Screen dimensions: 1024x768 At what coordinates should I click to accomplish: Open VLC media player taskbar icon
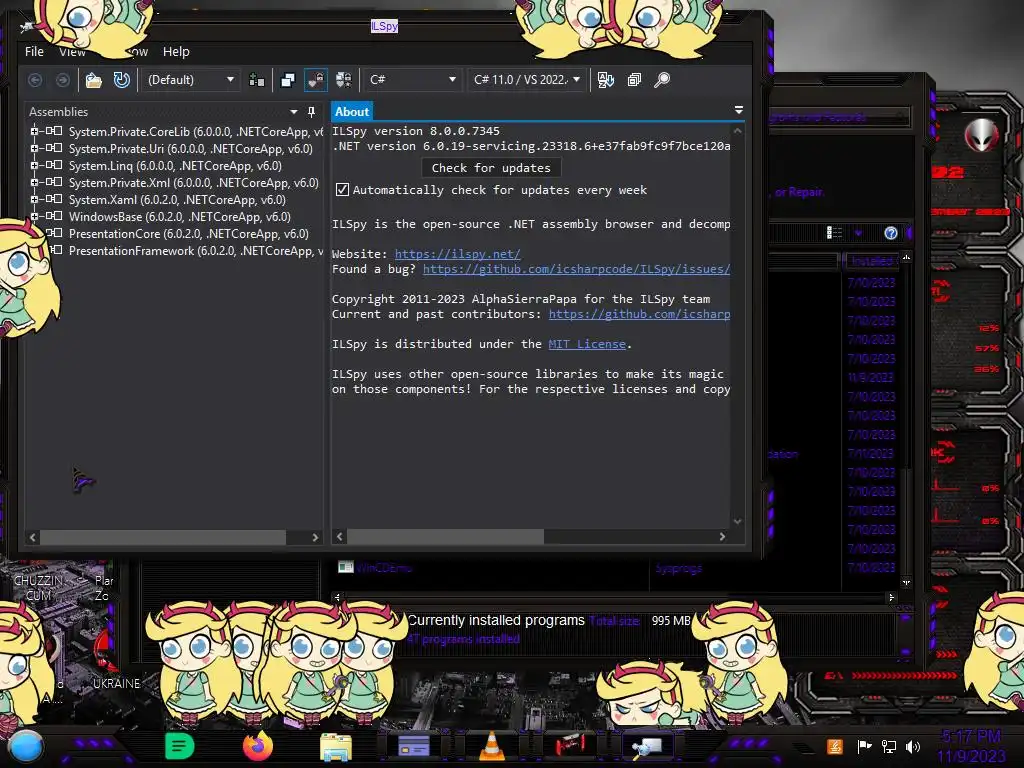pos(492,746)
